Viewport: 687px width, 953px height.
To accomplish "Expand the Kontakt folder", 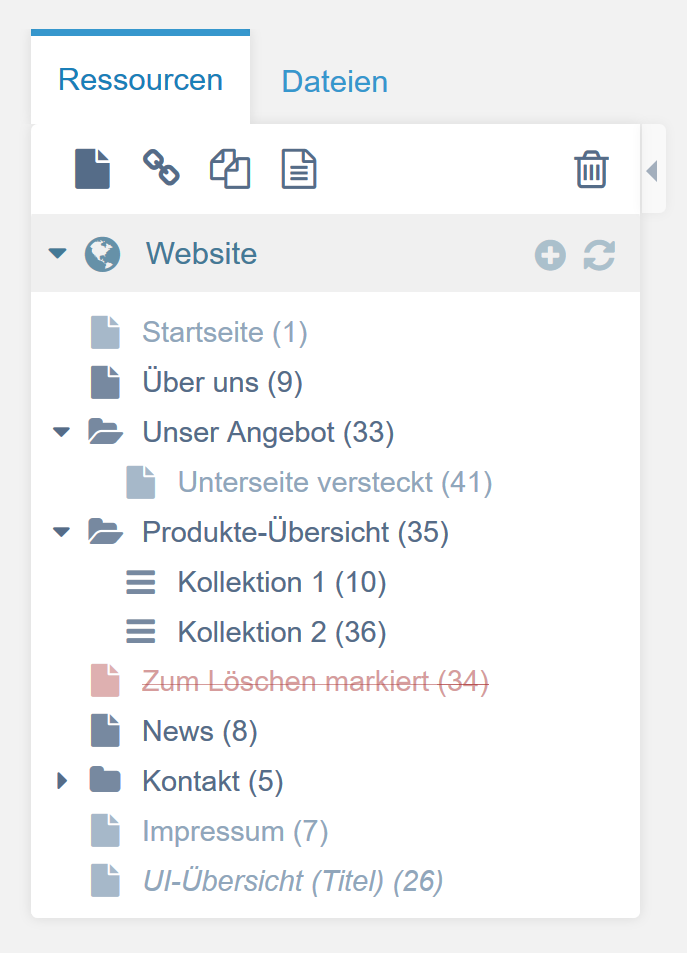I will [62, 781].
